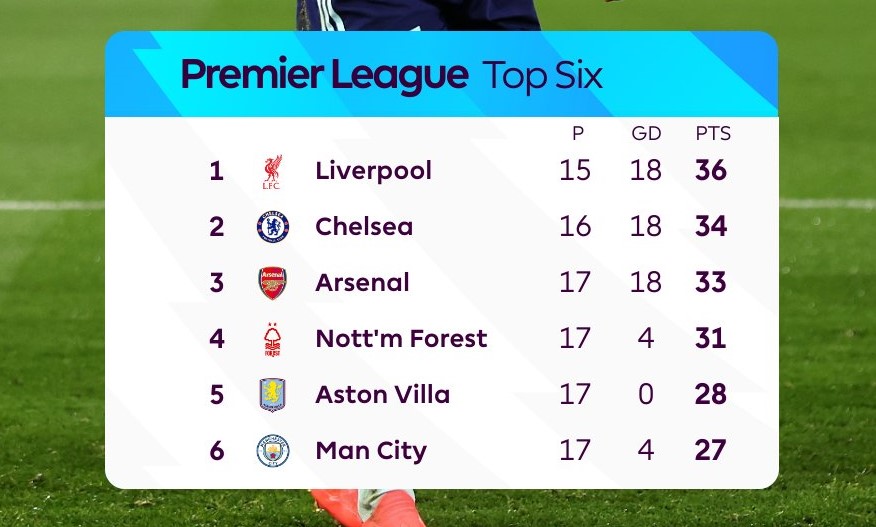Click the P column header
Screen dimensions: 876x527
click(578, 134)
